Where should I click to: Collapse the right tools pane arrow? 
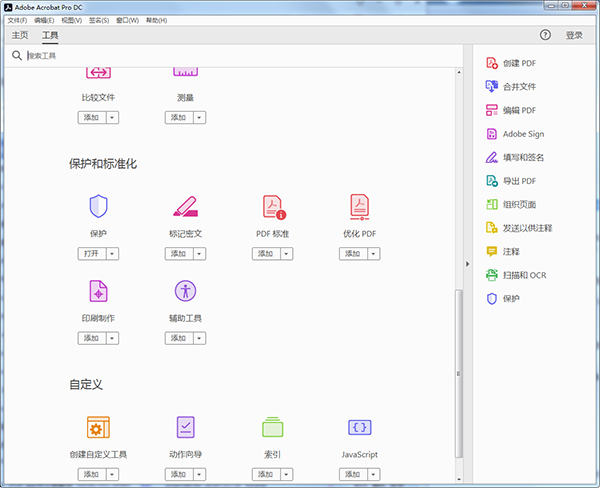(468, 264)
